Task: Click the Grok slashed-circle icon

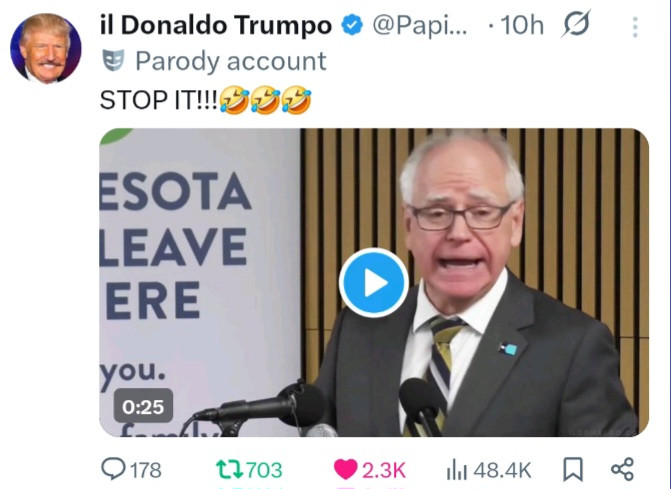Action: click(x=576, y=24)
